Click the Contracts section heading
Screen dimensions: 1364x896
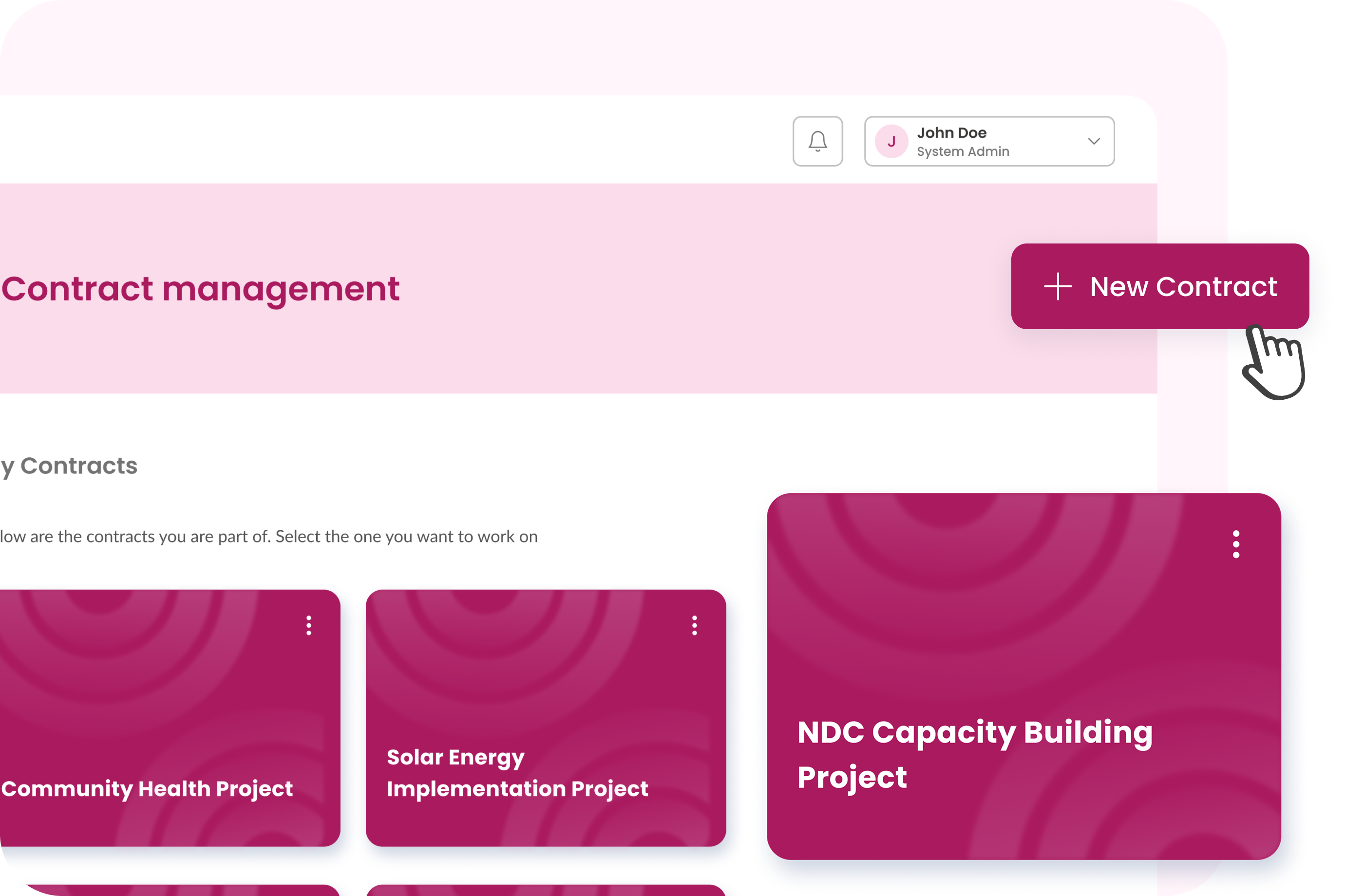point(69,467)
